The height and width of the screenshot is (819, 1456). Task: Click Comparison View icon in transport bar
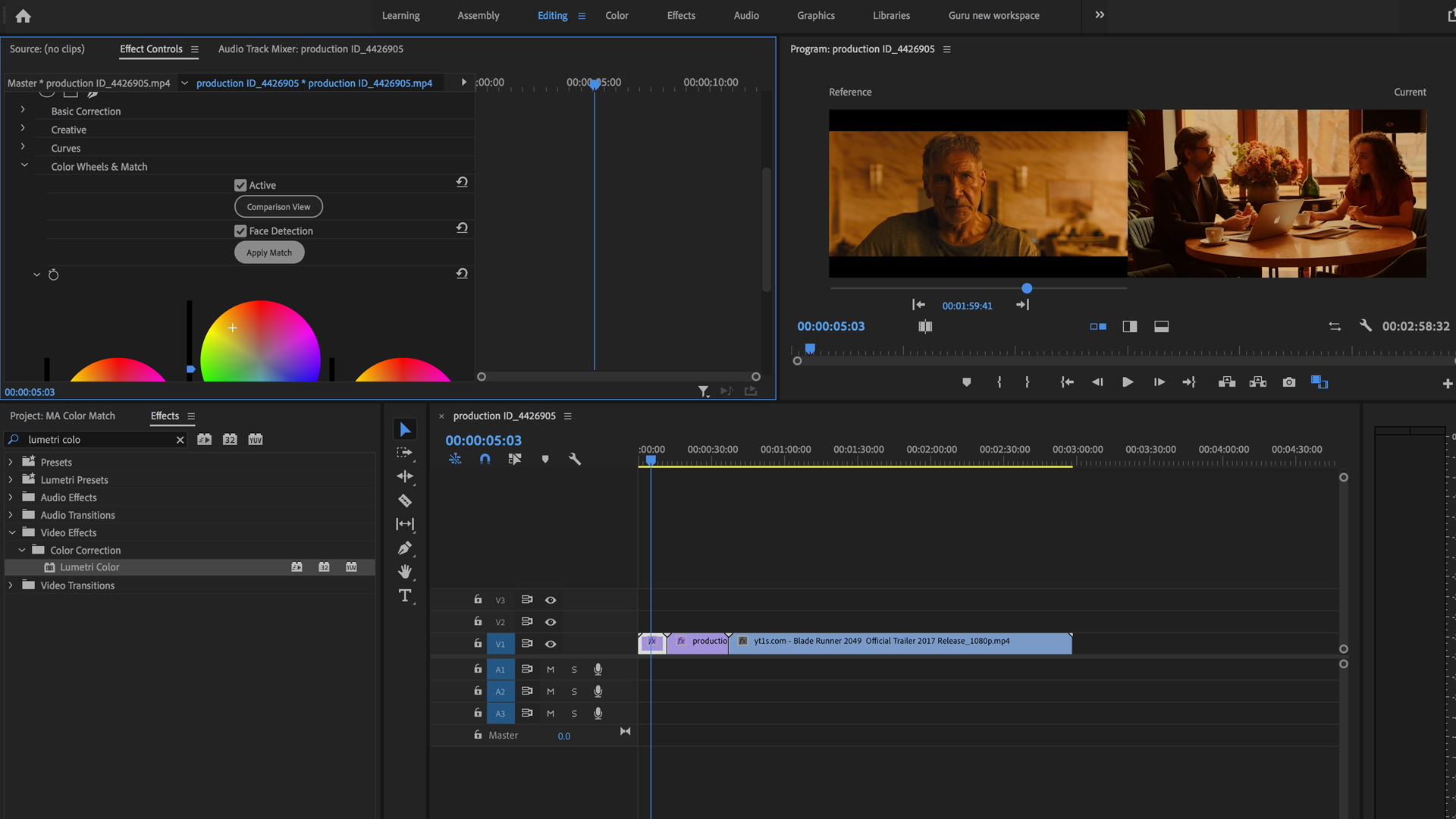(x=1319, y=382)
